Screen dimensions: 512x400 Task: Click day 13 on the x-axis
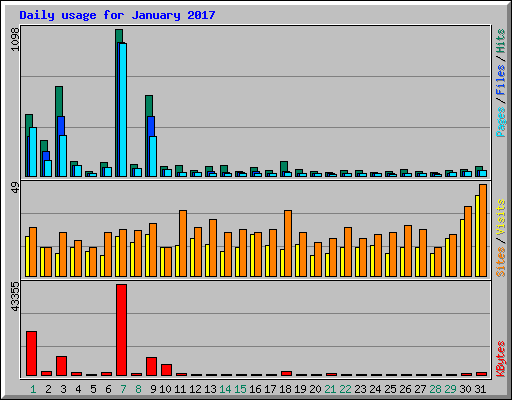(x=210, y=389)
